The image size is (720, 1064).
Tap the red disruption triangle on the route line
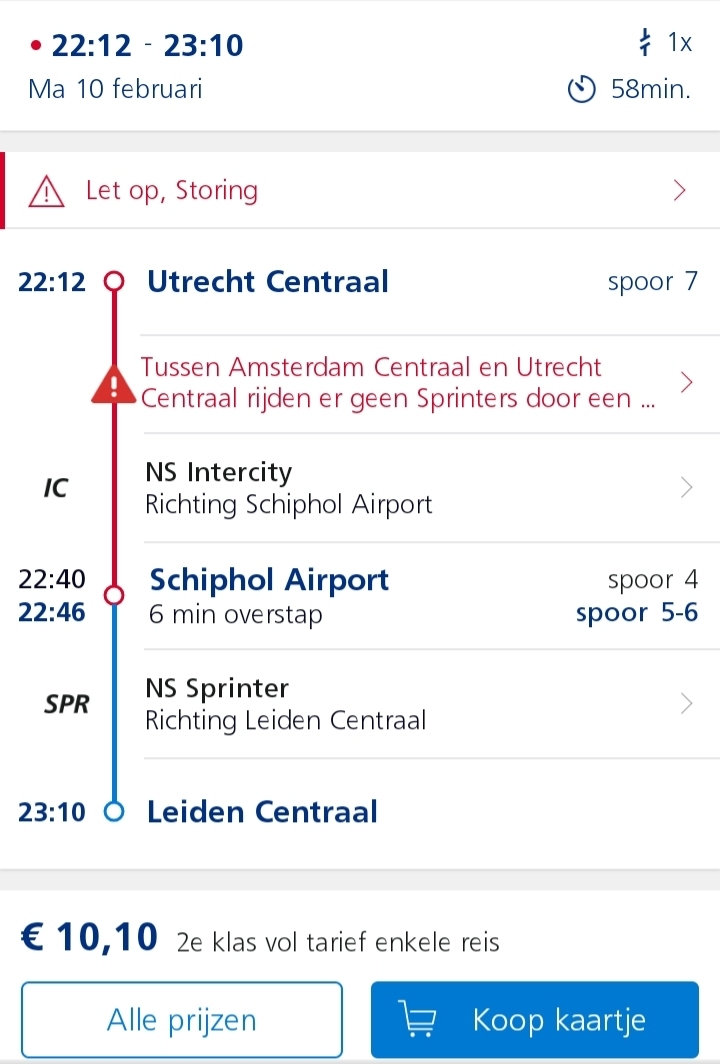coord(114,384)
